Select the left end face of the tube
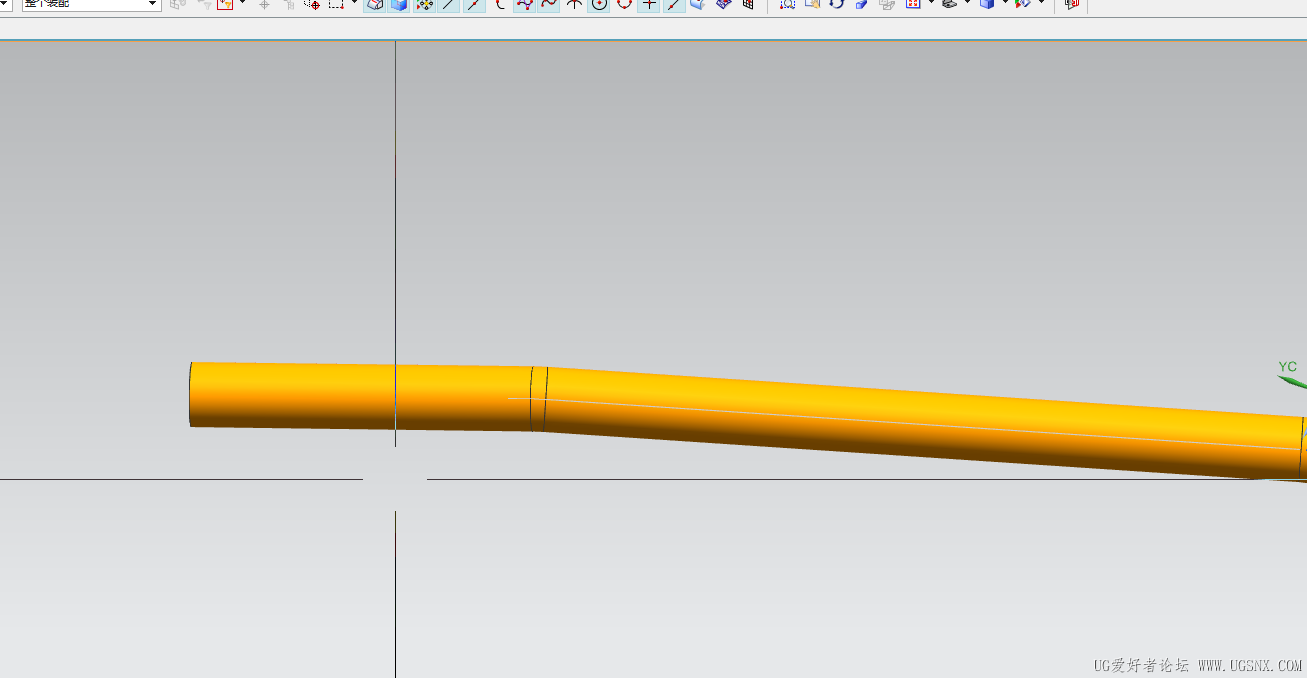Viewport: 1307px width, 678px height. [190, 394]
